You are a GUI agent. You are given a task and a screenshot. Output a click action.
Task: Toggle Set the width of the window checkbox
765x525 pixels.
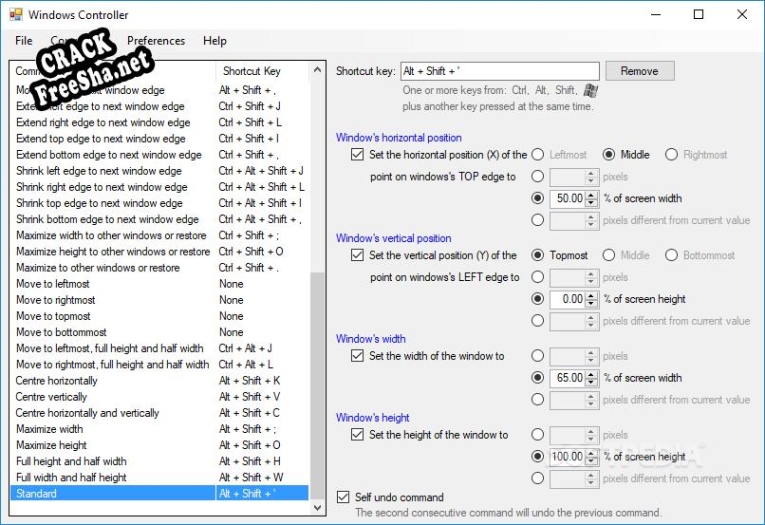[358, 356]
